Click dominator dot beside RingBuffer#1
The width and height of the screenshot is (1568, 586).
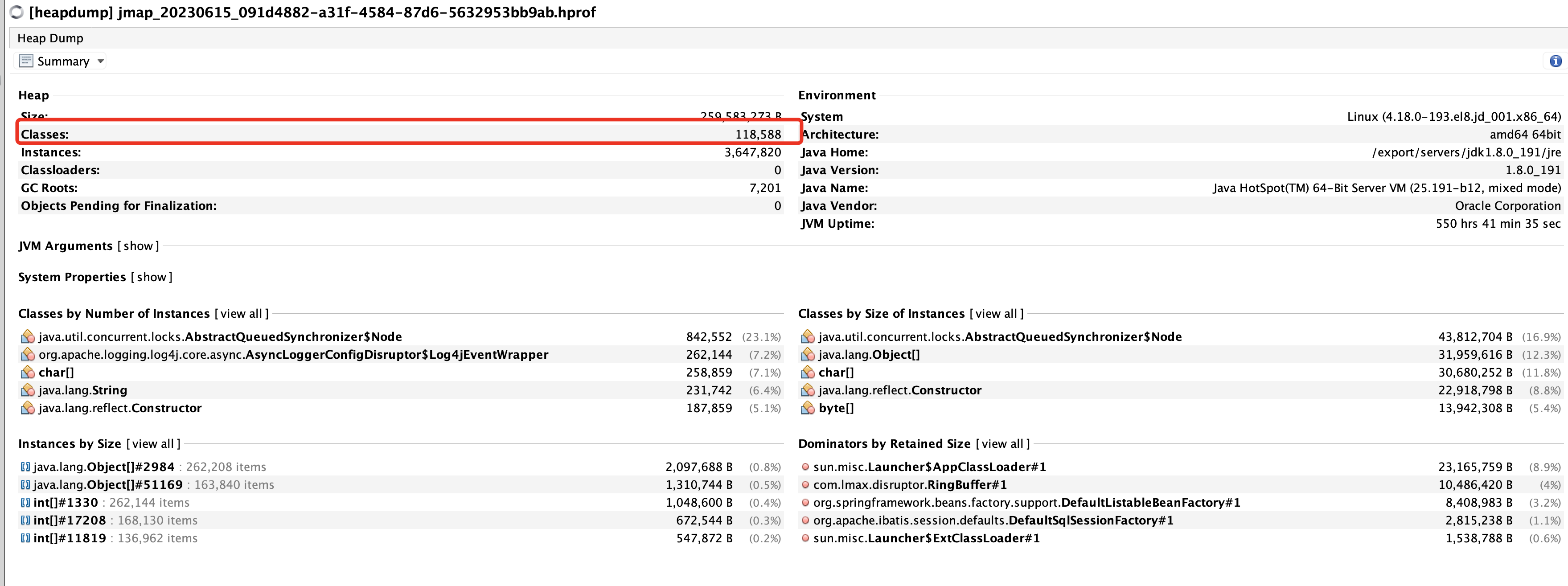pos(805,484)
